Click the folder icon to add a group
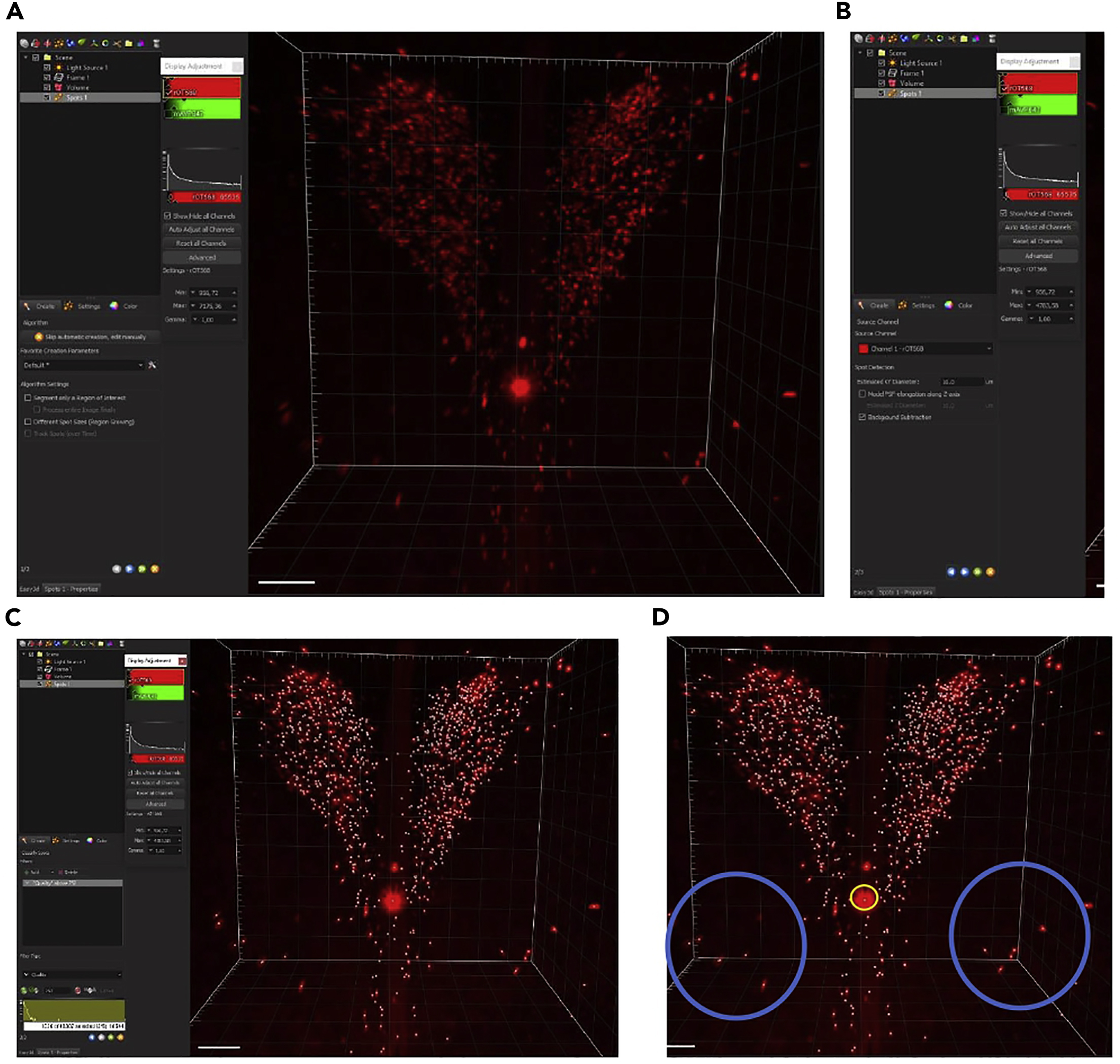This screenshot has width=1120, height=1064. (x=128, y=43)
